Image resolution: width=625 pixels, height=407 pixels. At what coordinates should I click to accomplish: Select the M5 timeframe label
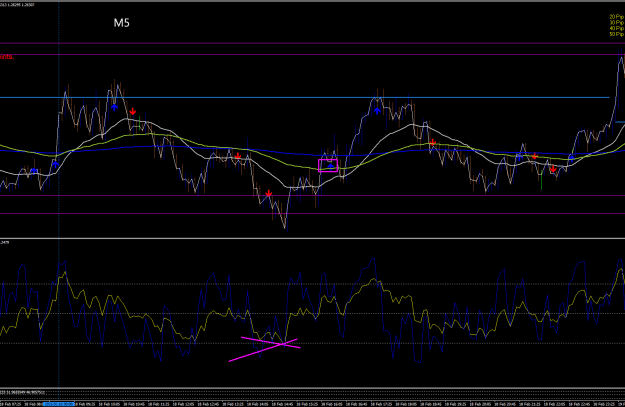pos(122,23)
